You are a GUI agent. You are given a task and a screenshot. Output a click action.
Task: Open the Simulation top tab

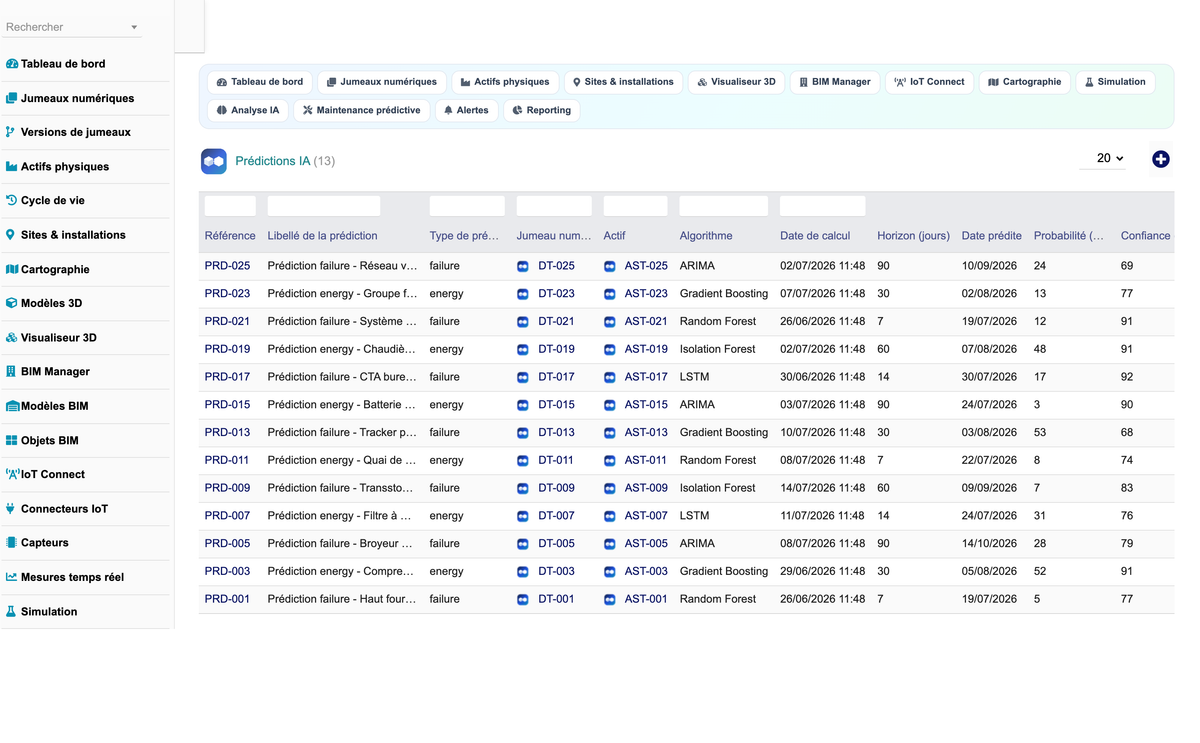[1115, 82]
